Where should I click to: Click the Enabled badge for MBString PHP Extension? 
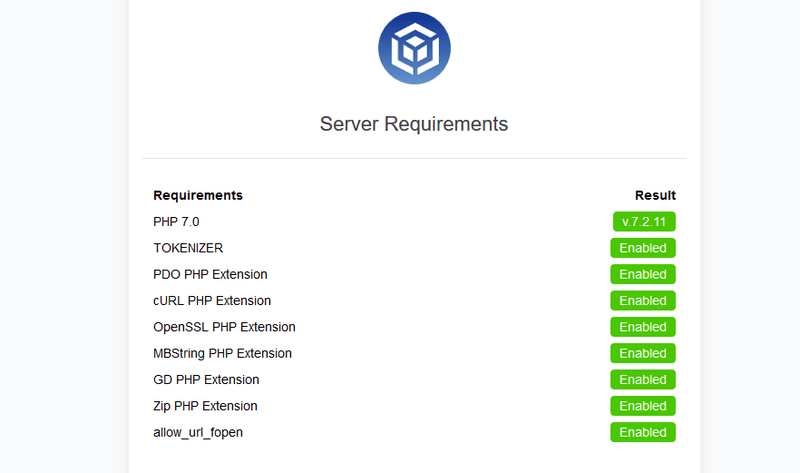click(643, 353)
